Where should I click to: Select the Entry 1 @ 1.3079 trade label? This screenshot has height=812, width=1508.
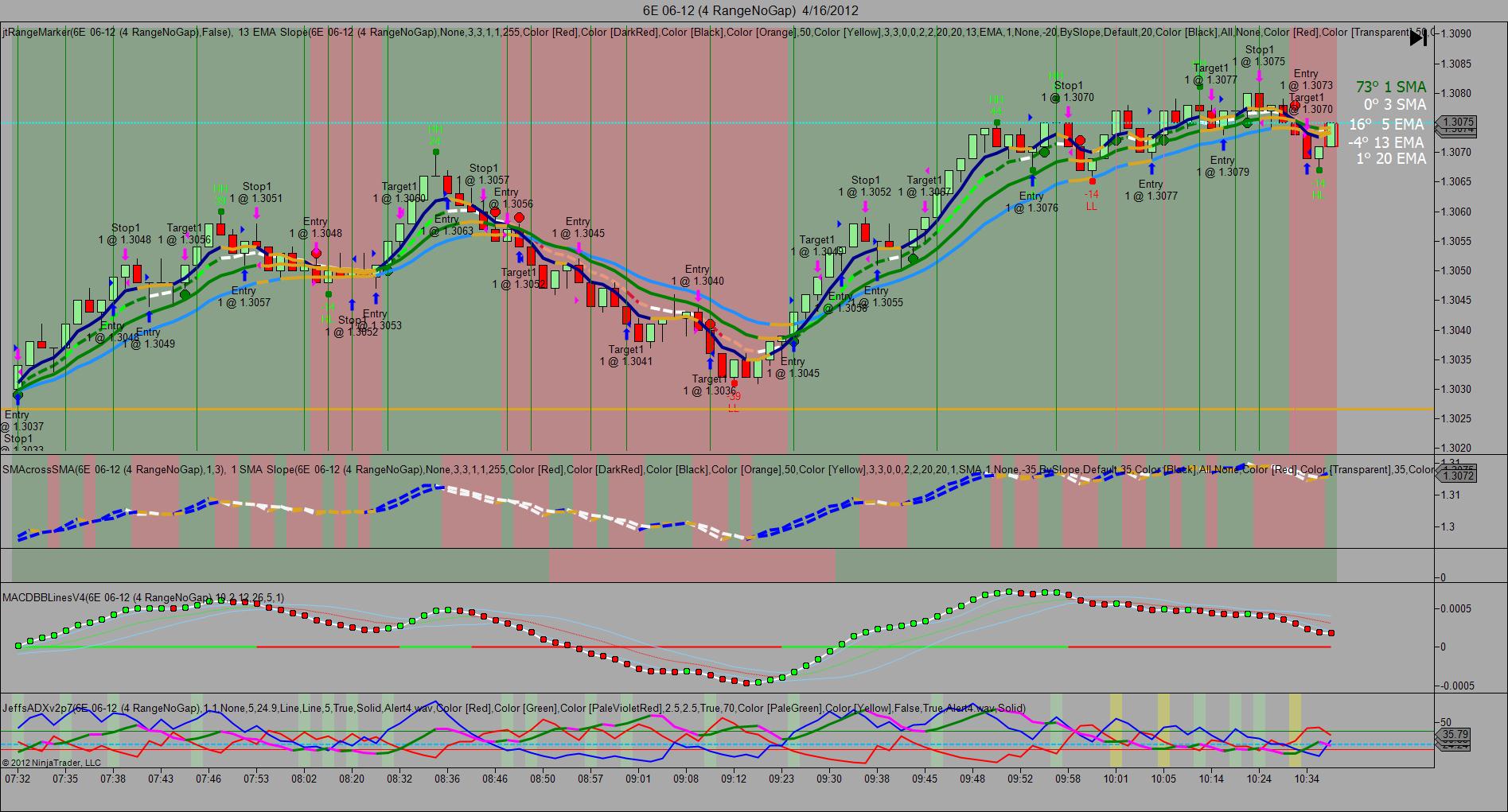coord(1223,166)
